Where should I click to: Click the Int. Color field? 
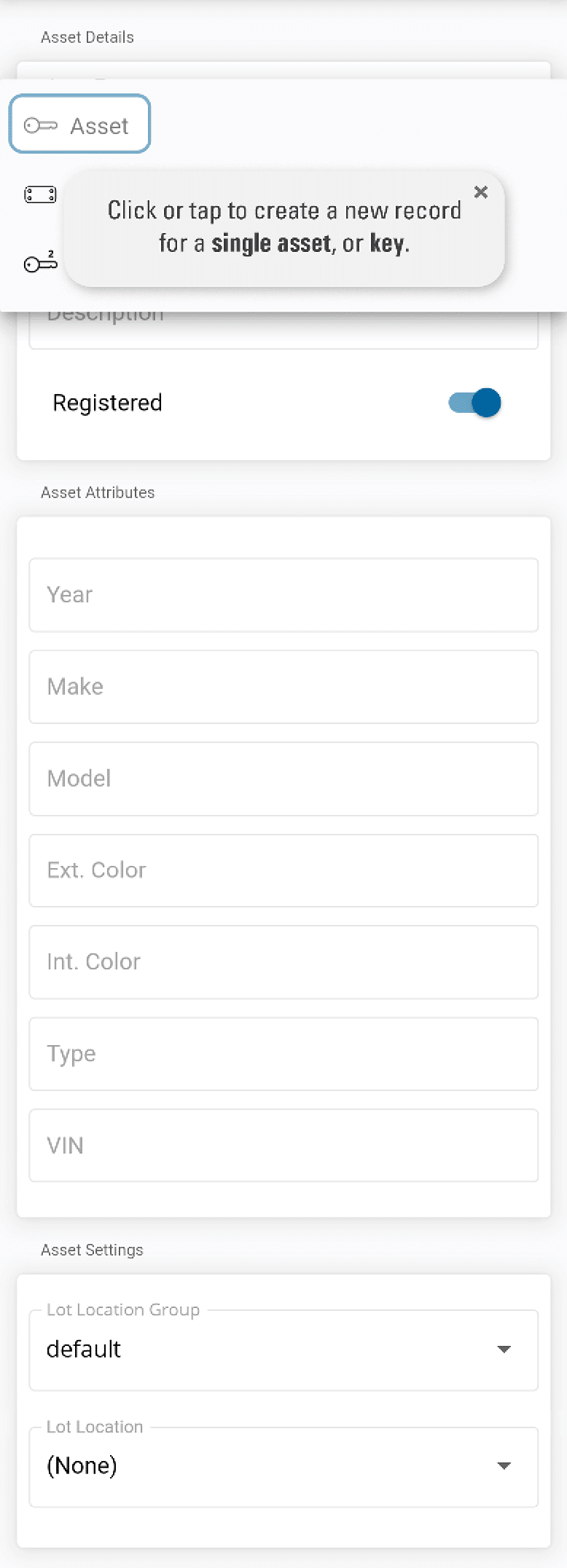283,962
